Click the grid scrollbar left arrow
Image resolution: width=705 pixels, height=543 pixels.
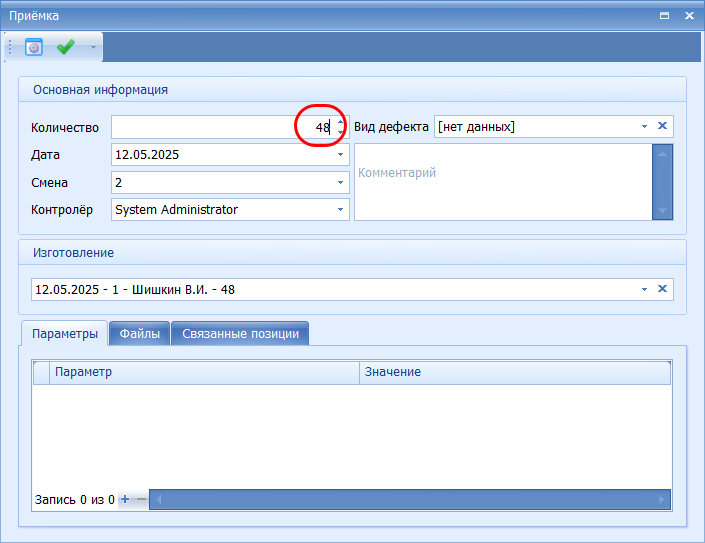(x=158, y=499)
